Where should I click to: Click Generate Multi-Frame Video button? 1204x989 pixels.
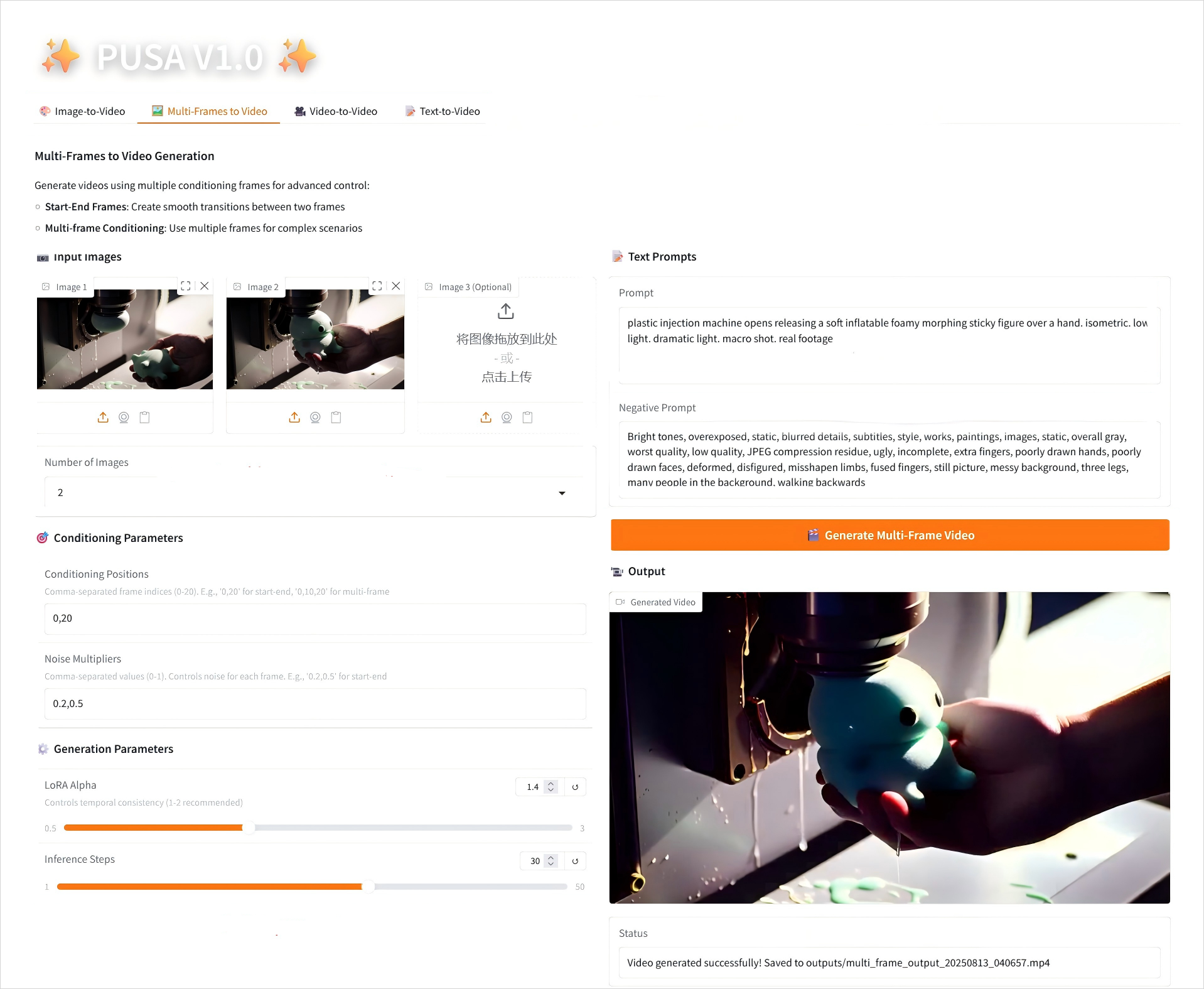click(890, 535)
